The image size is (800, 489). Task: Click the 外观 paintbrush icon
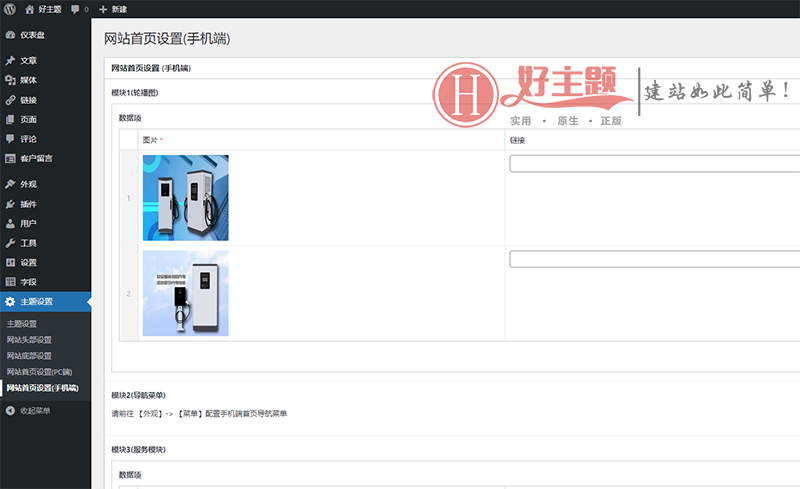pyautogui.click(x=10, y=184)
